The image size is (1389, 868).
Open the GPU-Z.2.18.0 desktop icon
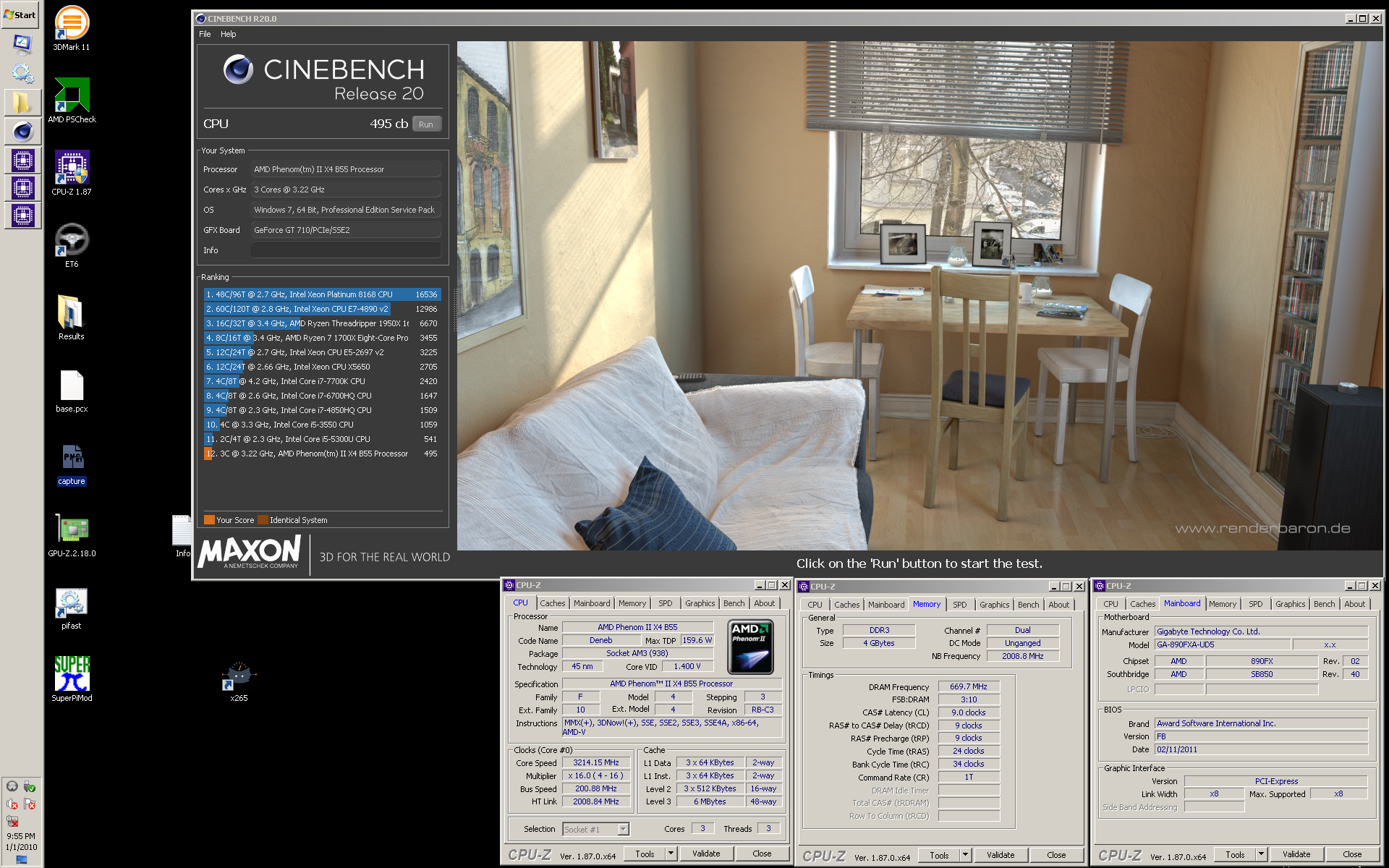72,536
